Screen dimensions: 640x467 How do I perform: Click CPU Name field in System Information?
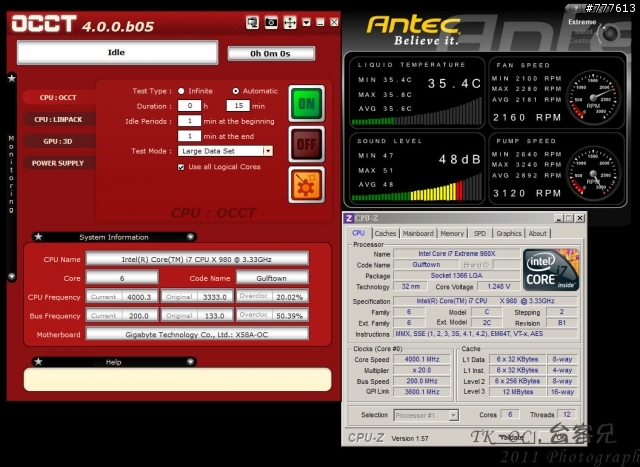(x=197, y=259)
